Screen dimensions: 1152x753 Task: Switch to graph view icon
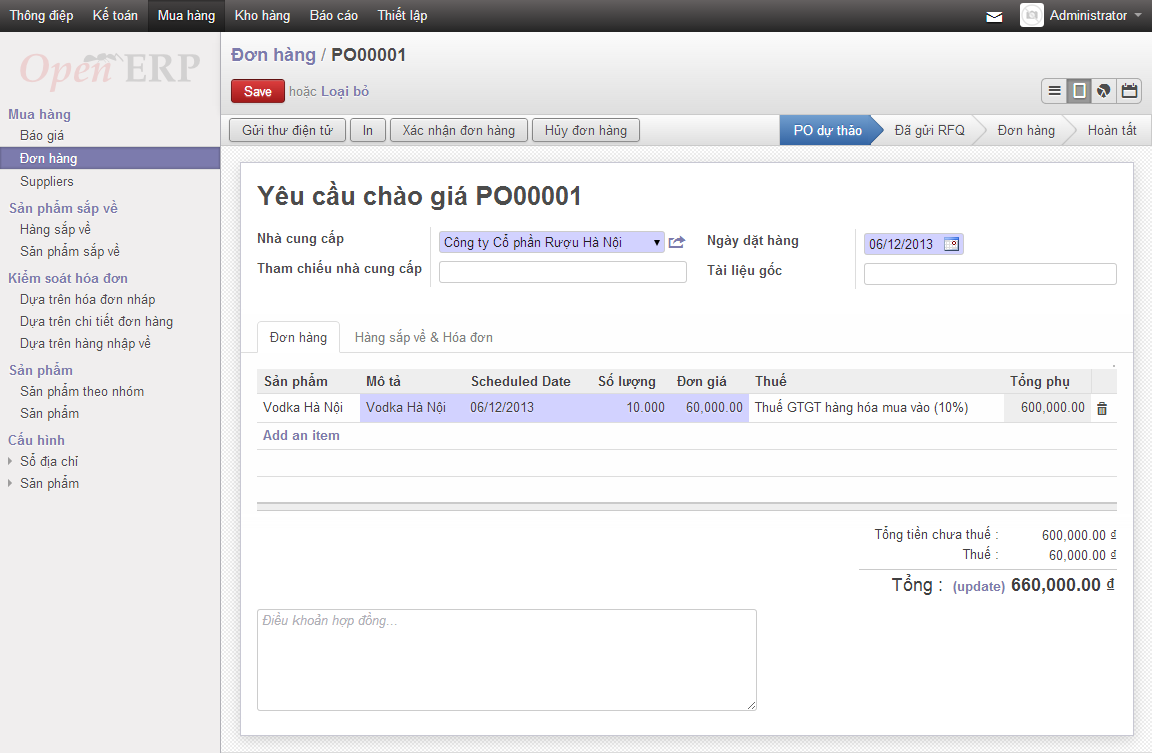(1104, 91)
